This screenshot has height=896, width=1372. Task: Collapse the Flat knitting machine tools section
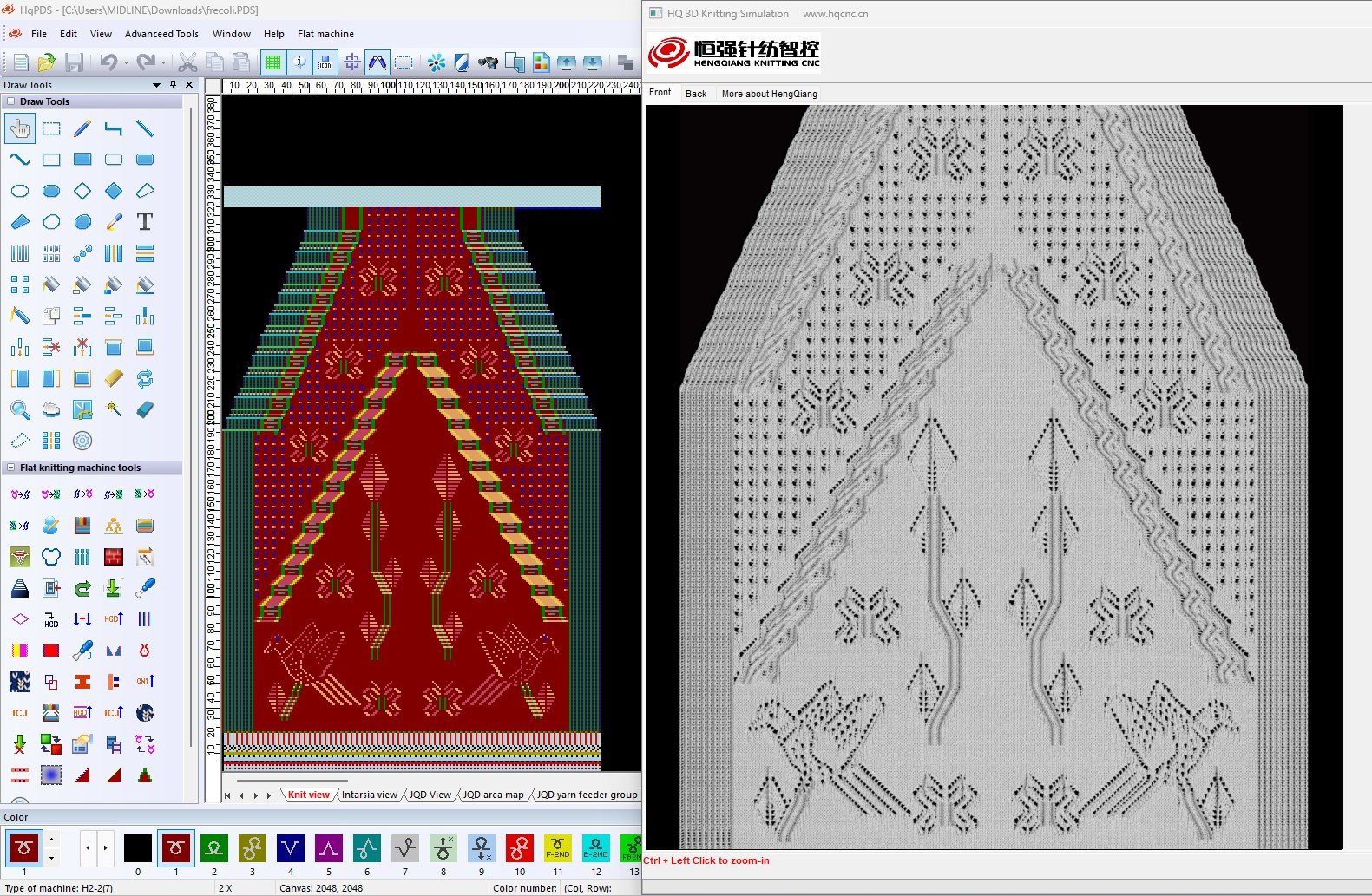10,468
